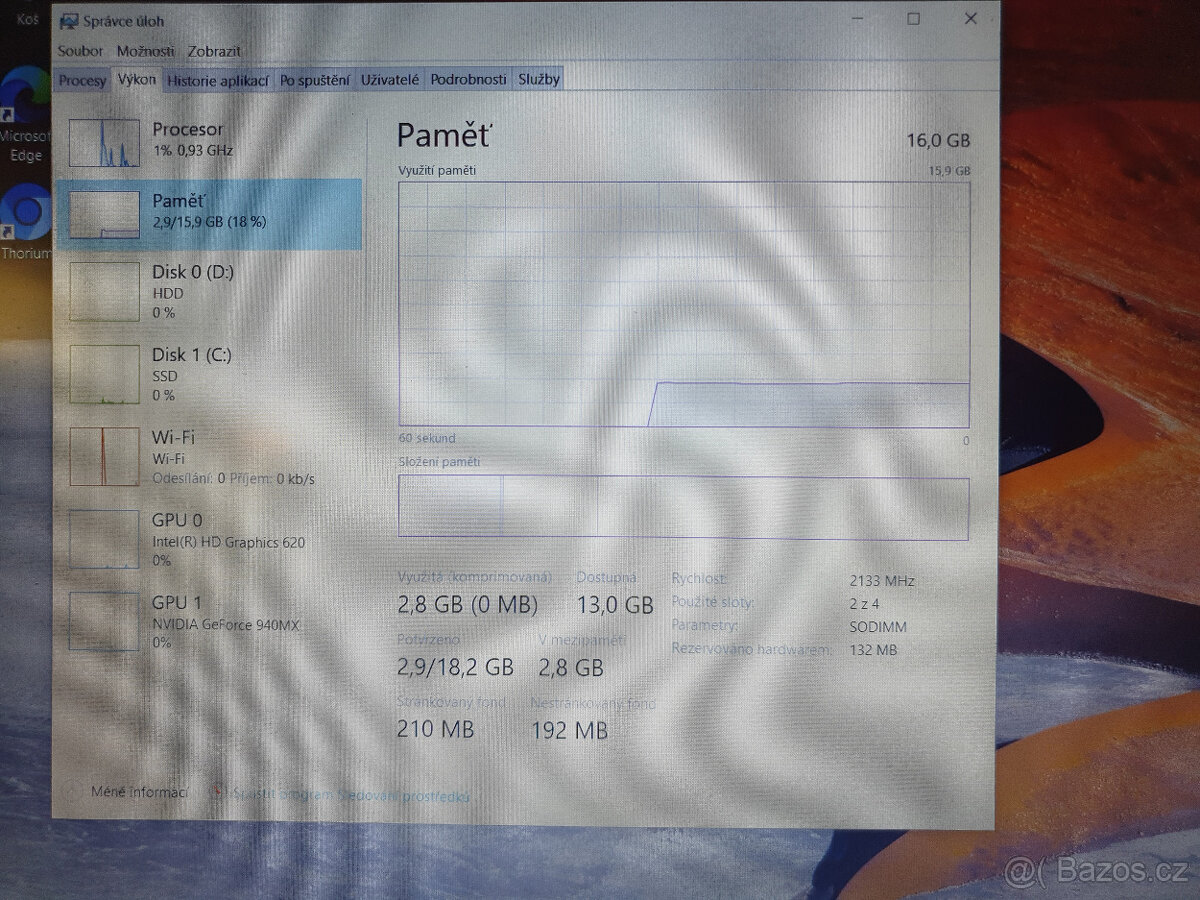Click the Složení paměti composition bar

pos(683,507)
